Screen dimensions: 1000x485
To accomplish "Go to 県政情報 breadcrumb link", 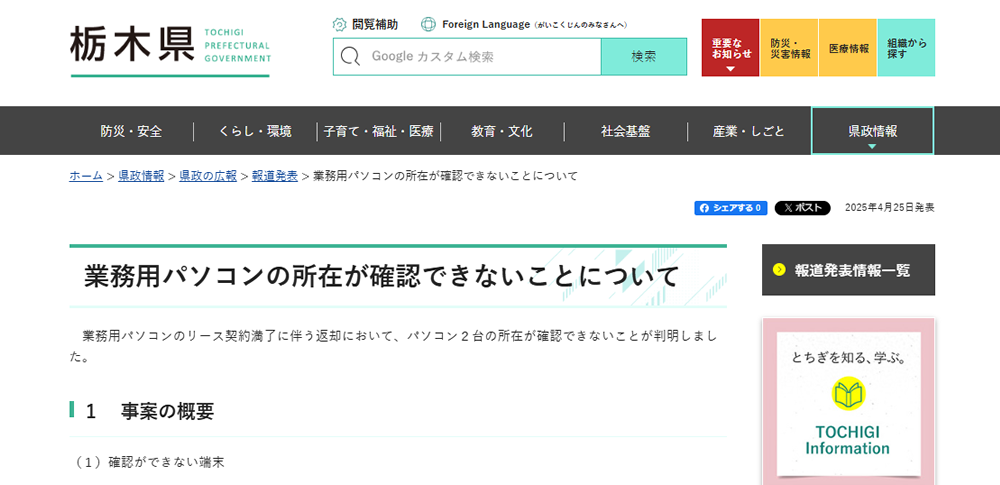I will (x=141, y=176).
